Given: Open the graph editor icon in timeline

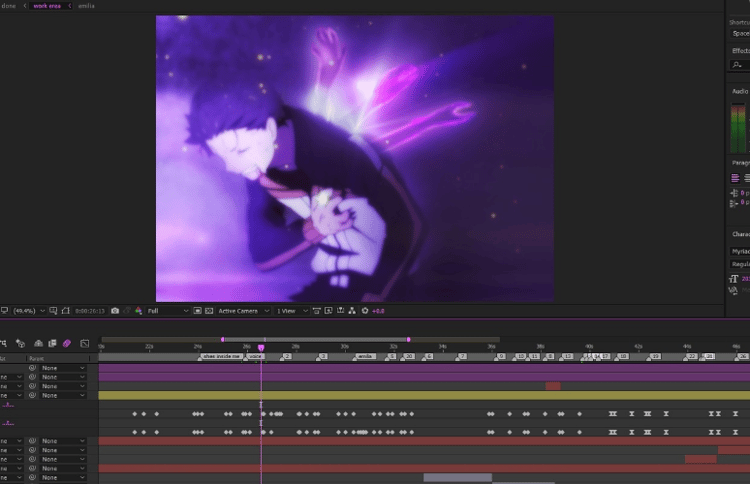Looking at the screenshot, I should (x=85, y=343).
